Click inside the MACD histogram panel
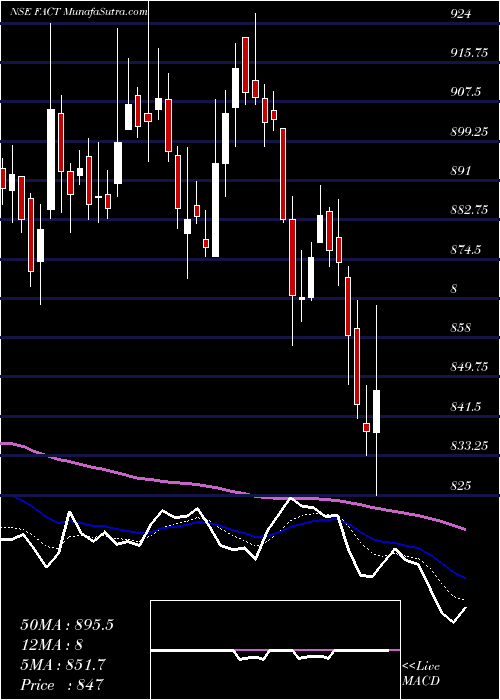This screenshot has width=500, height=700. [275, 650]
